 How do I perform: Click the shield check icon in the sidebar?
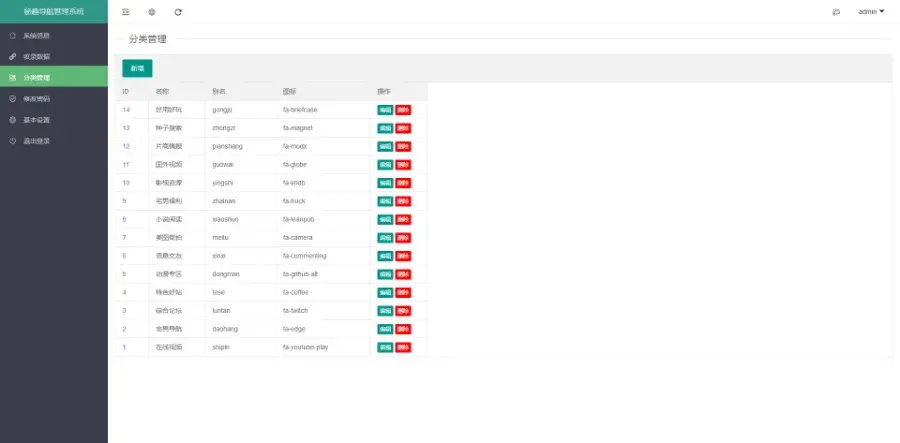point(13,99)
